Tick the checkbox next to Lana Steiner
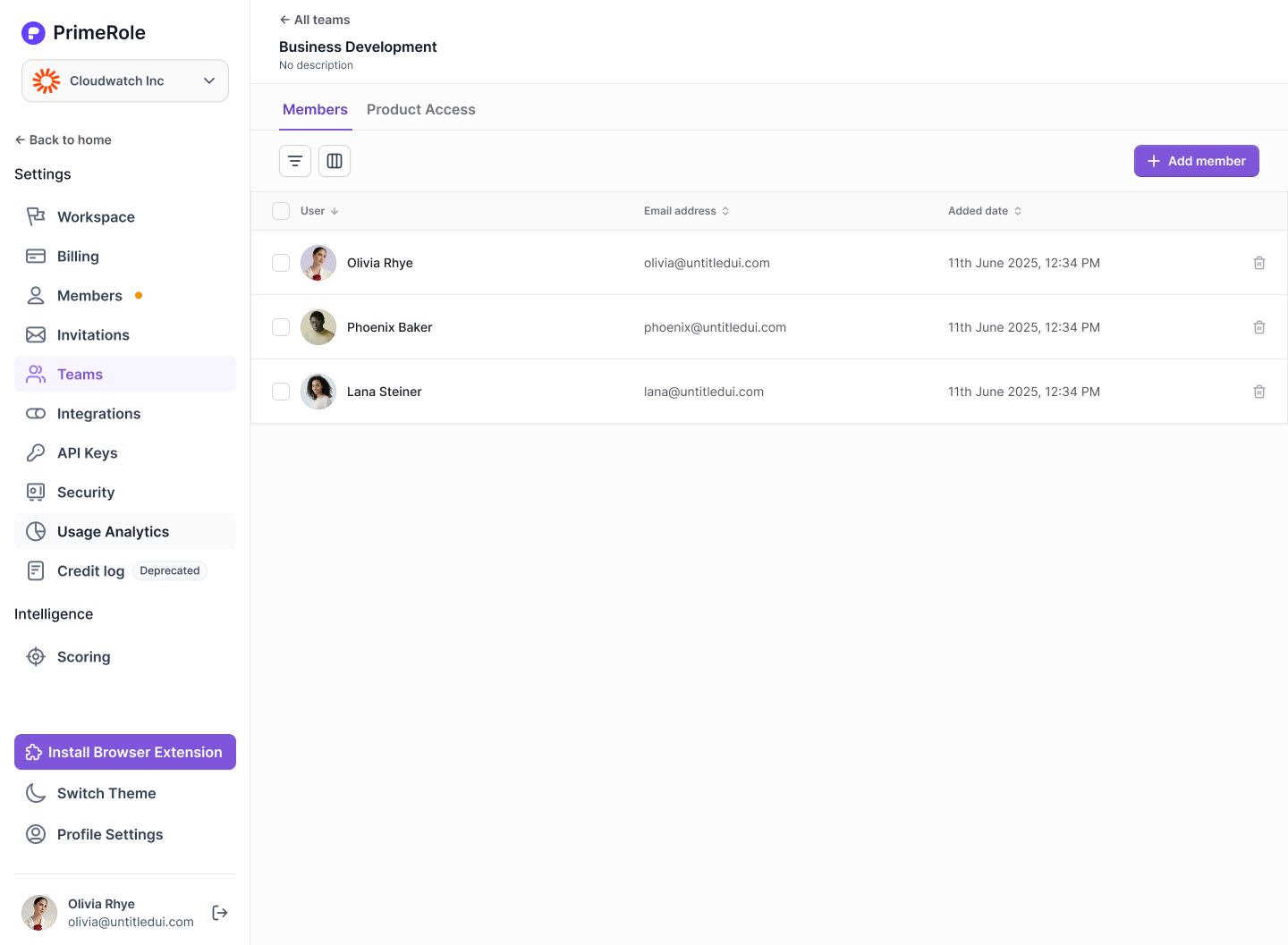Viewport: 1288px width, 945px height. (x=281, y=392)
